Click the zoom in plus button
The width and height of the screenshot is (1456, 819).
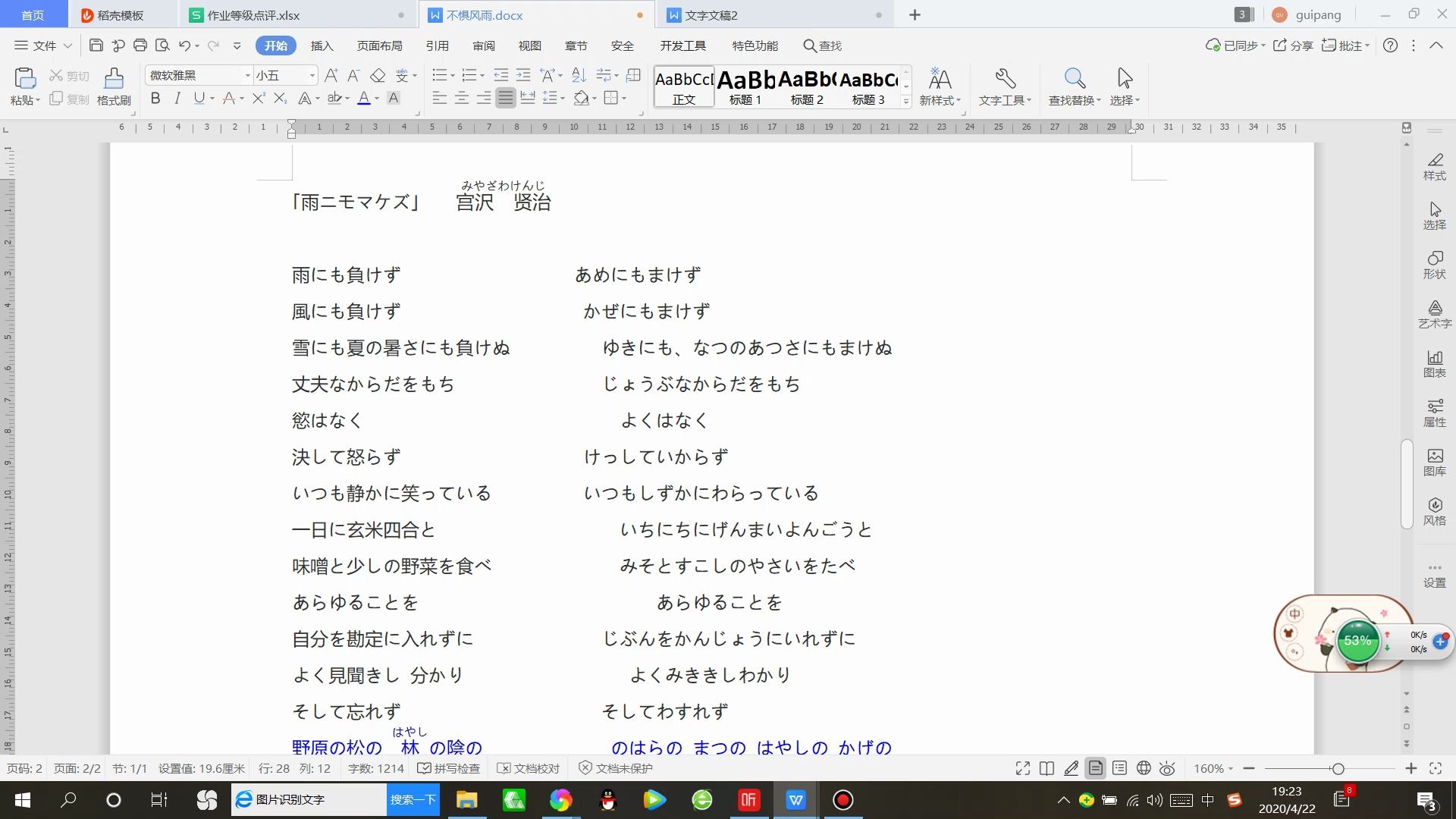[1410, 768]
